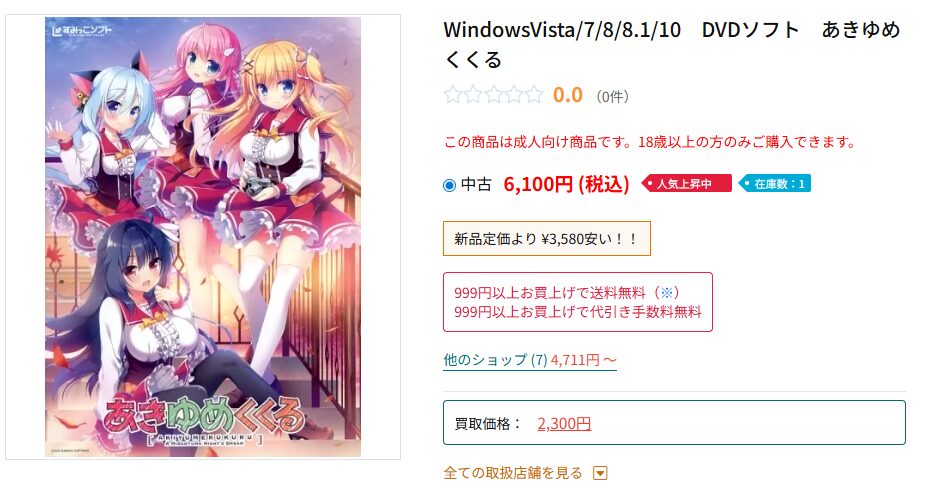Choose the 中古 condition label

pyautogui.click(x=476, y=184)
